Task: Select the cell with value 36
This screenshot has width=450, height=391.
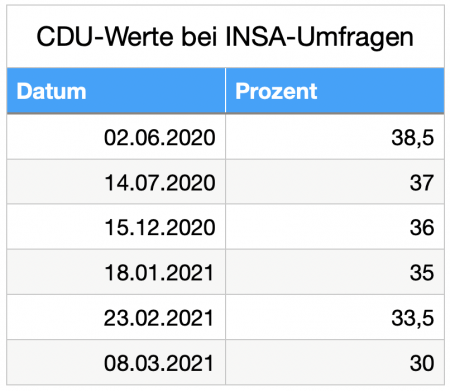Action: click(335, 227)
